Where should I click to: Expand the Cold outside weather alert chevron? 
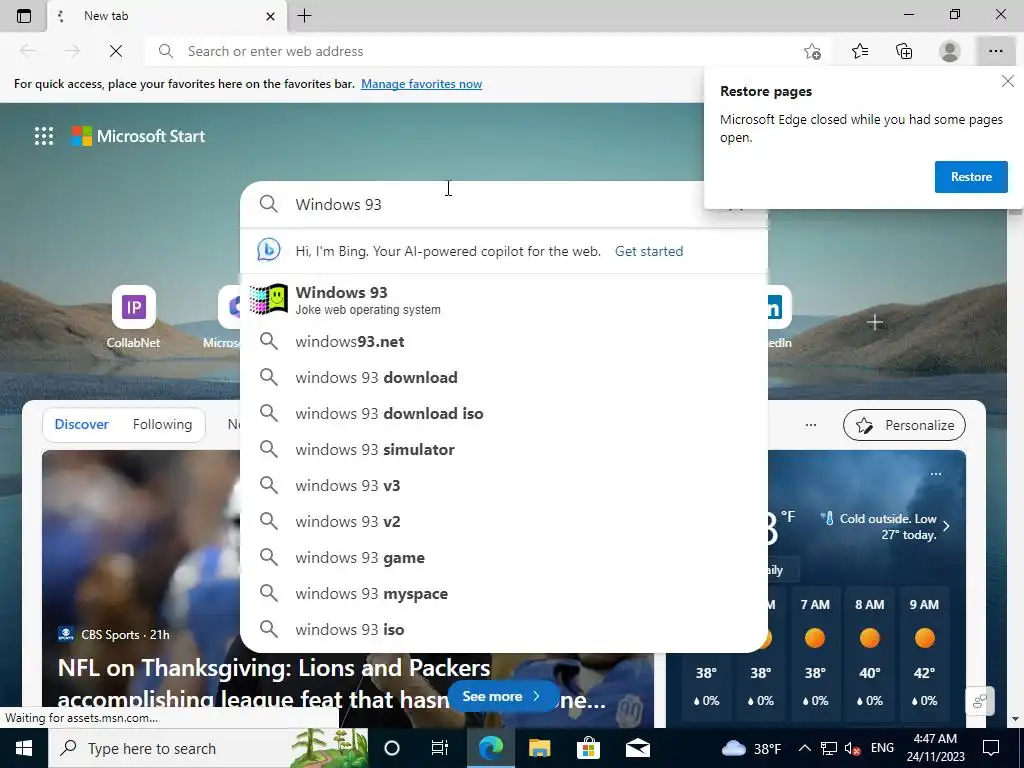point(946,526)
